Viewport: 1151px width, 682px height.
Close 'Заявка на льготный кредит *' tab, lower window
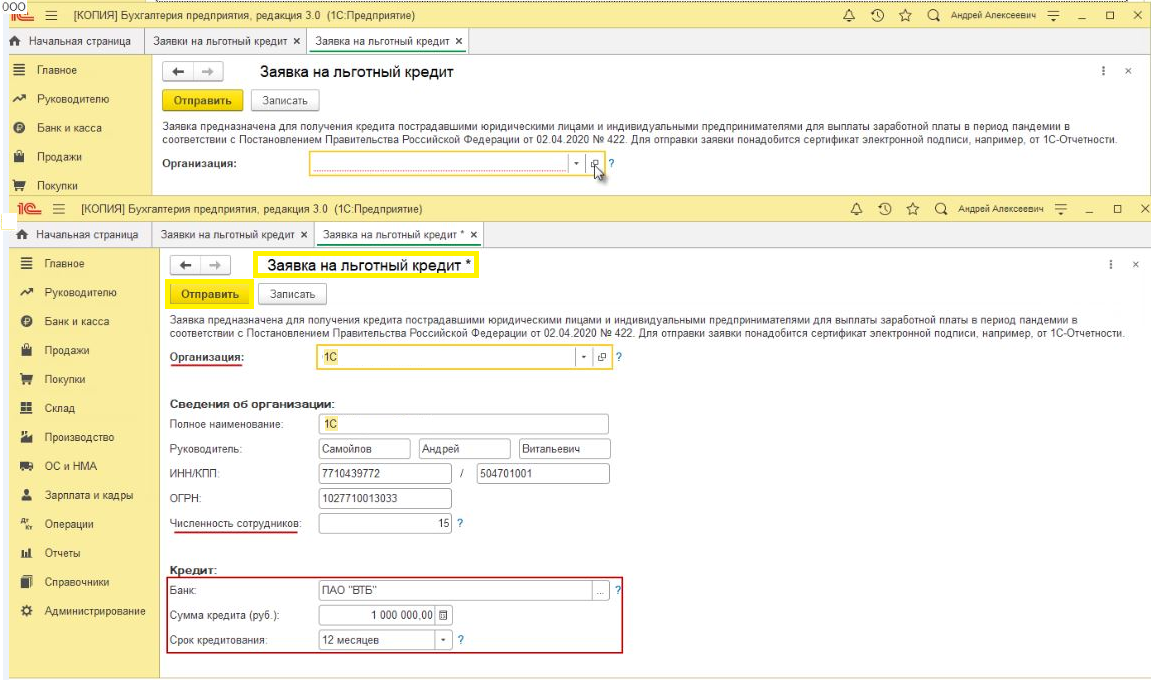point(474,235)
